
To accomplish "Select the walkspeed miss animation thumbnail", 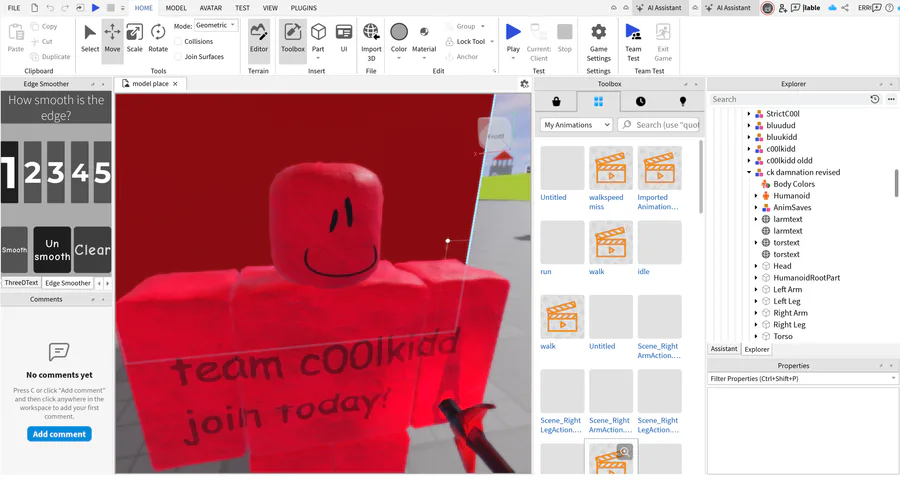I will click(611, 168).
